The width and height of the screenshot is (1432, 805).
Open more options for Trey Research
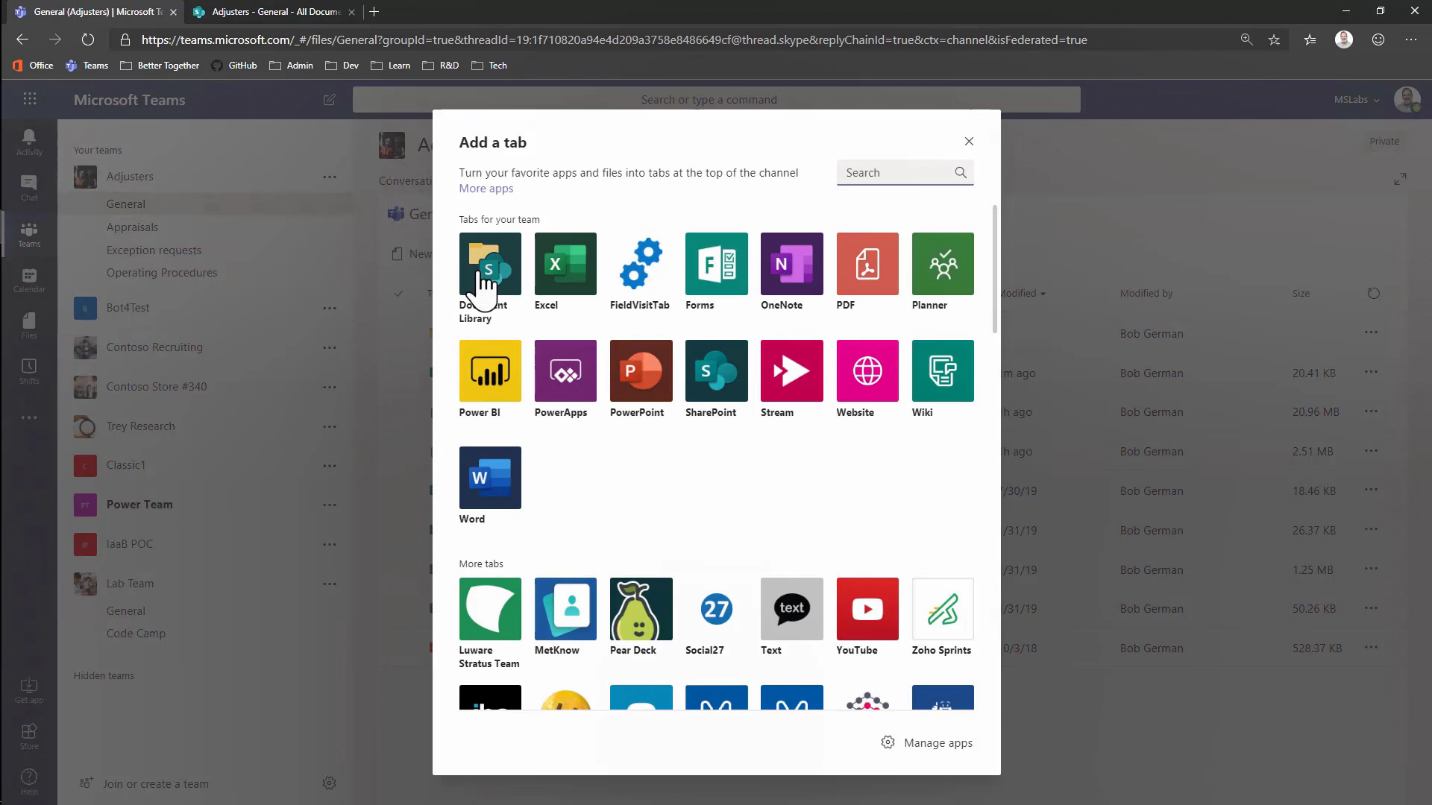pyautogui.click(x=330, y=426)
